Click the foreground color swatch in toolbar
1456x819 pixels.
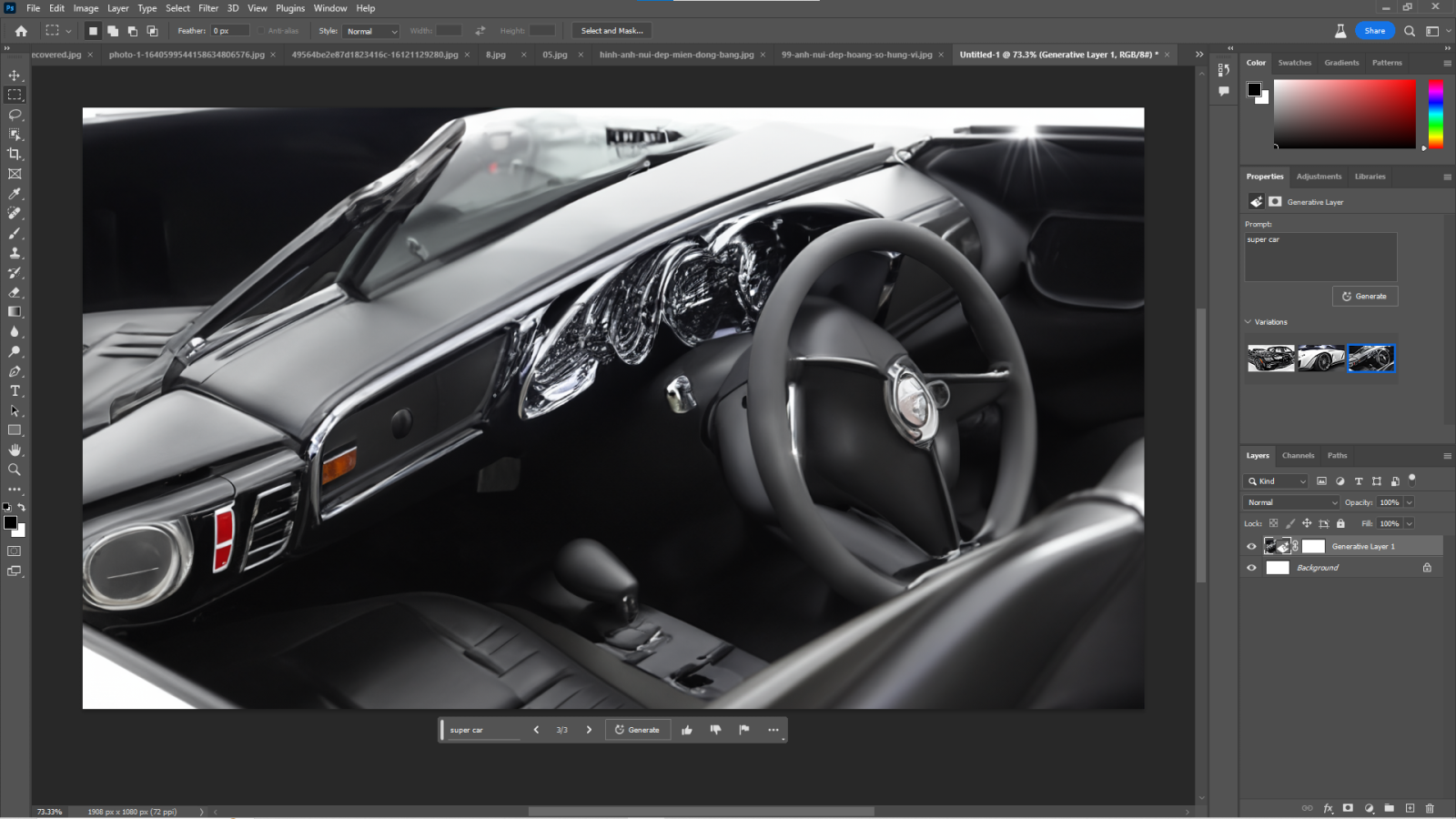click(10, 522)
